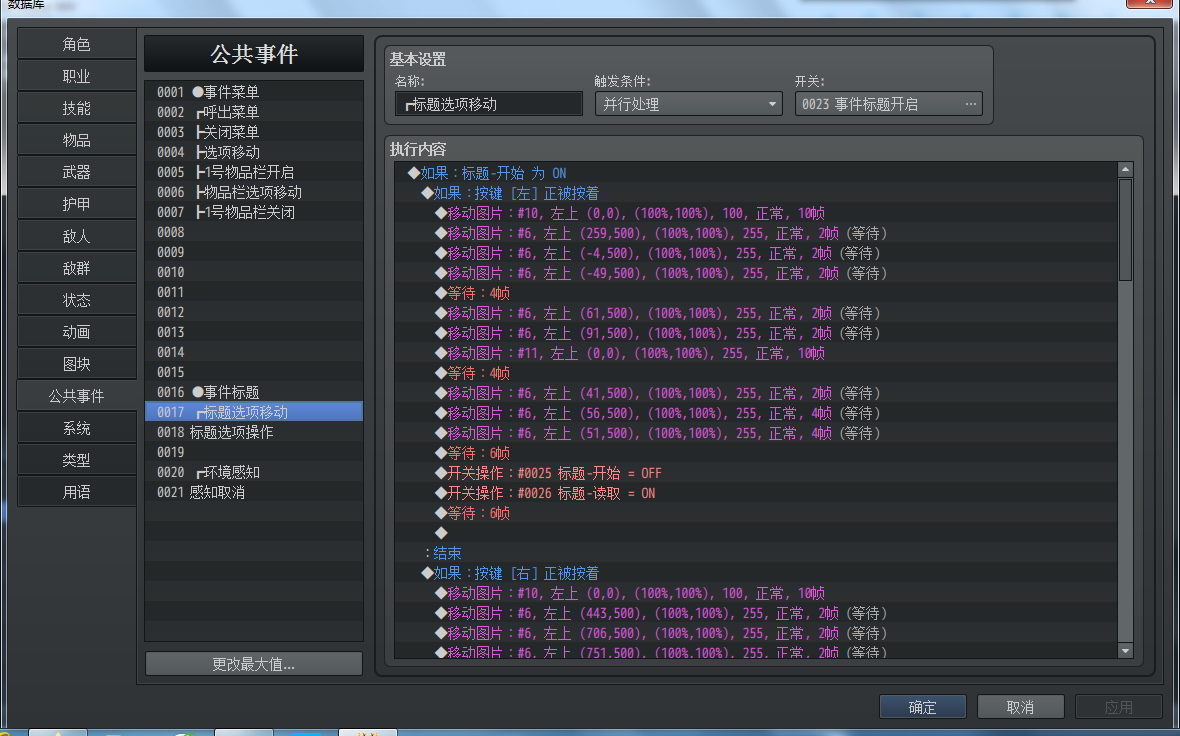Open the 技能 tab

coord(76,108)
